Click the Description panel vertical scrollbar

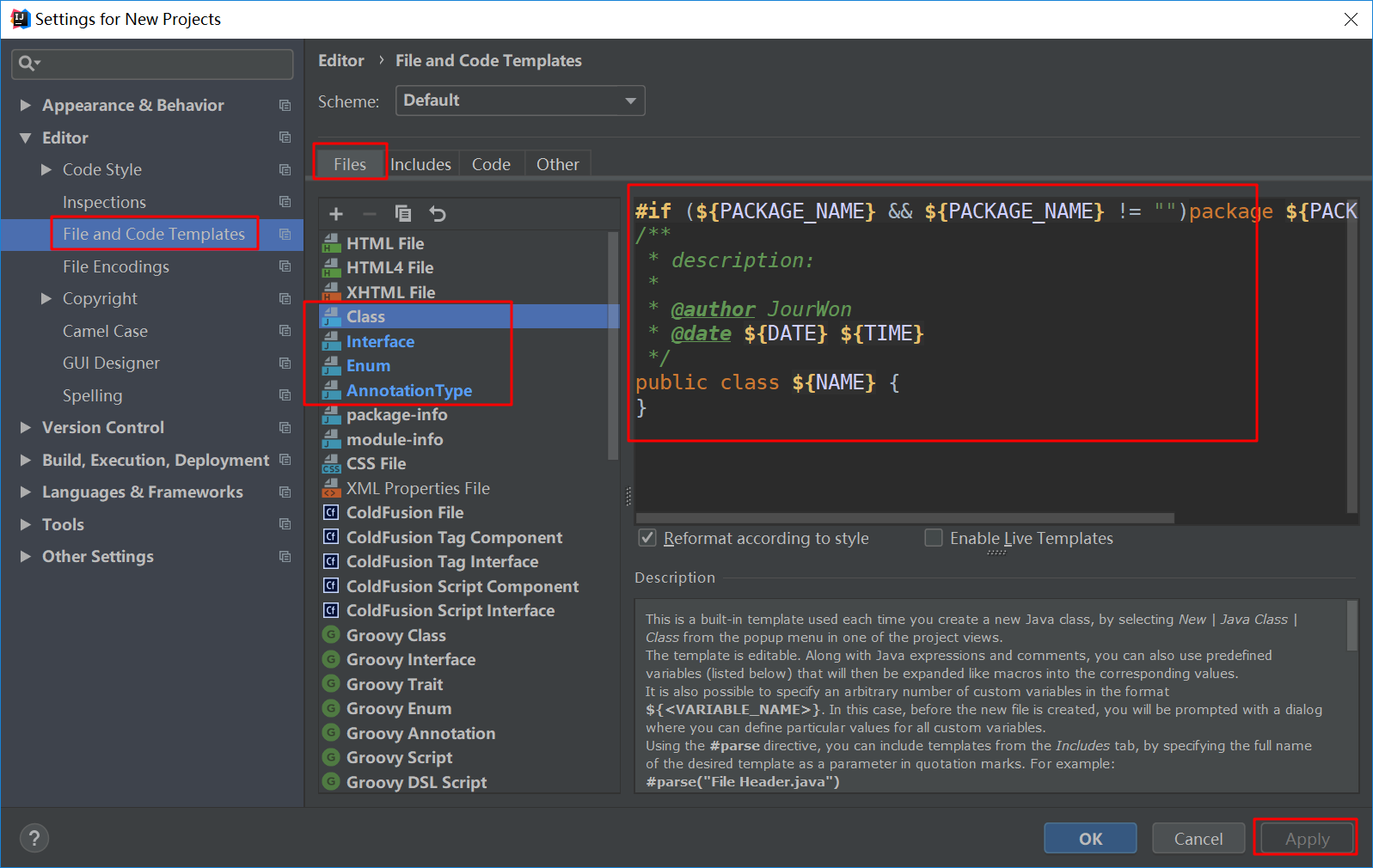click(x=1352, y=626)
